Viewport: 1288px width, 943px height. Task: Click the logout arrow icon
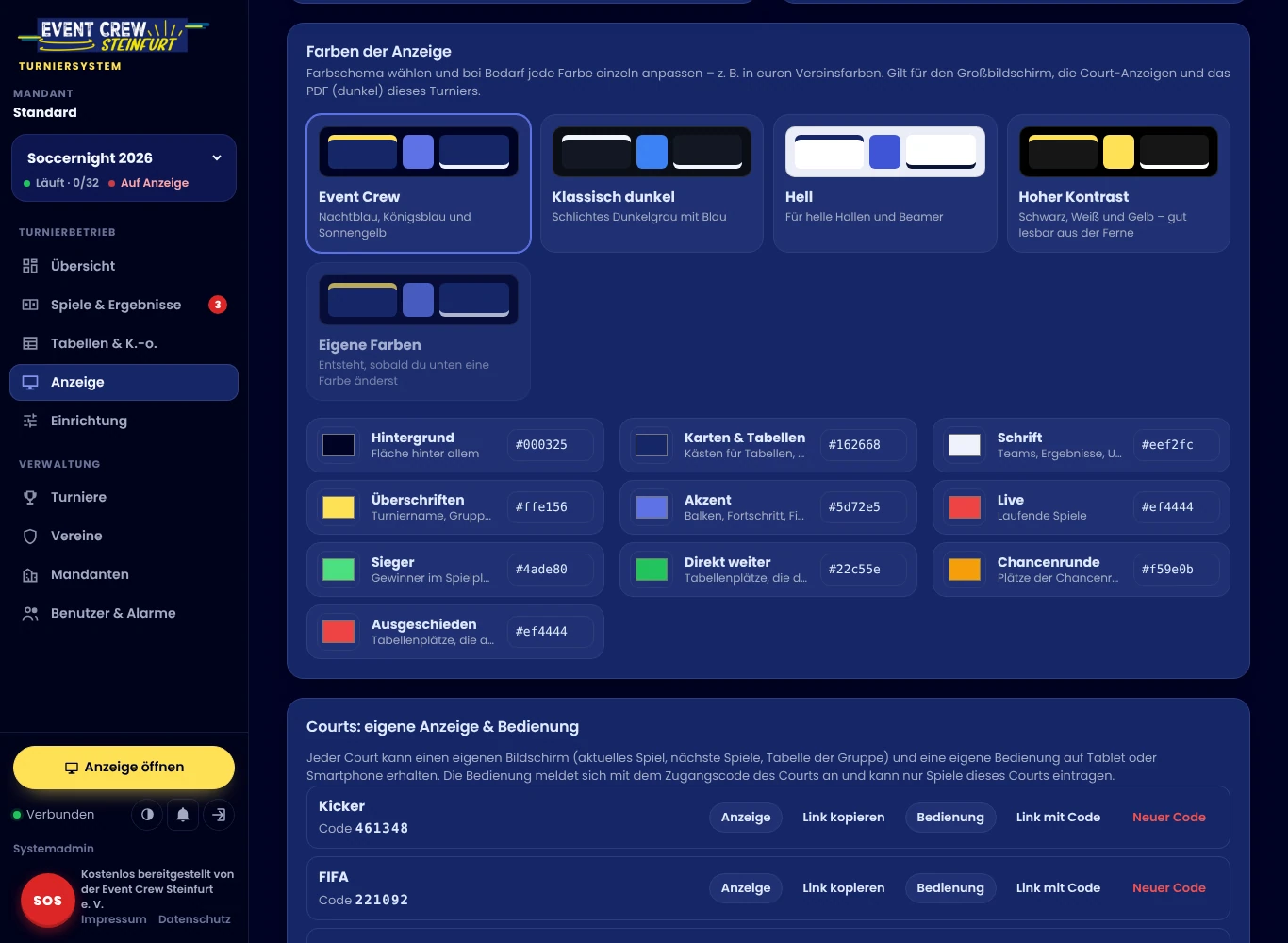tap(219, 815)
